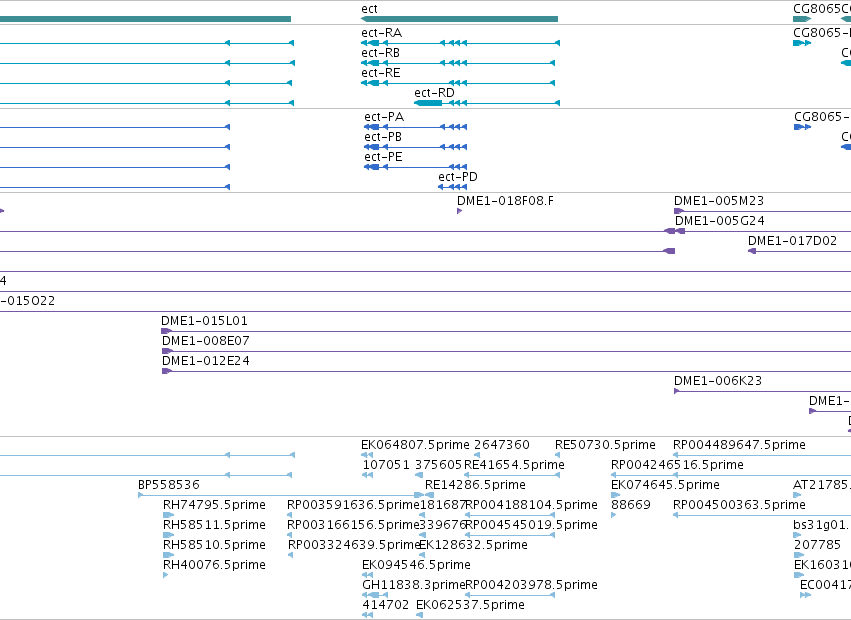Select EST RH58511.5prime
This screenshot has width=851, height=620.
(x=214, y=525)
